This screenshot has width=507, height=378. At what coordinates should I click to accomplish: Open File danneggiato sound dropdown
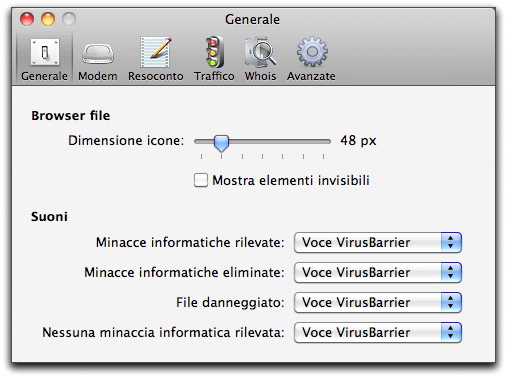[378, 303]
